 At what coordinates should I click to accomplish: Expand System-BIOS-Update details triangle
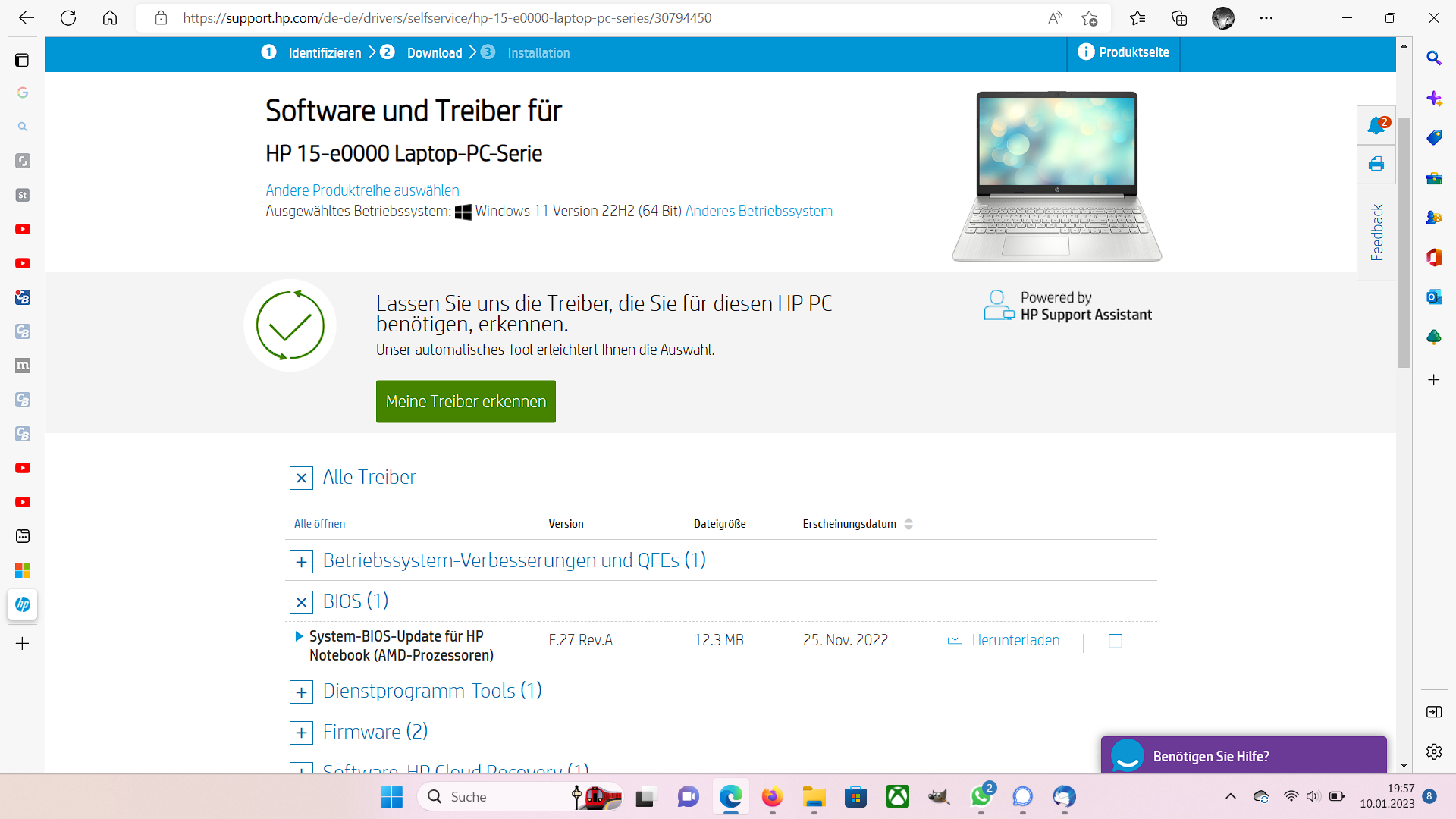299,636
